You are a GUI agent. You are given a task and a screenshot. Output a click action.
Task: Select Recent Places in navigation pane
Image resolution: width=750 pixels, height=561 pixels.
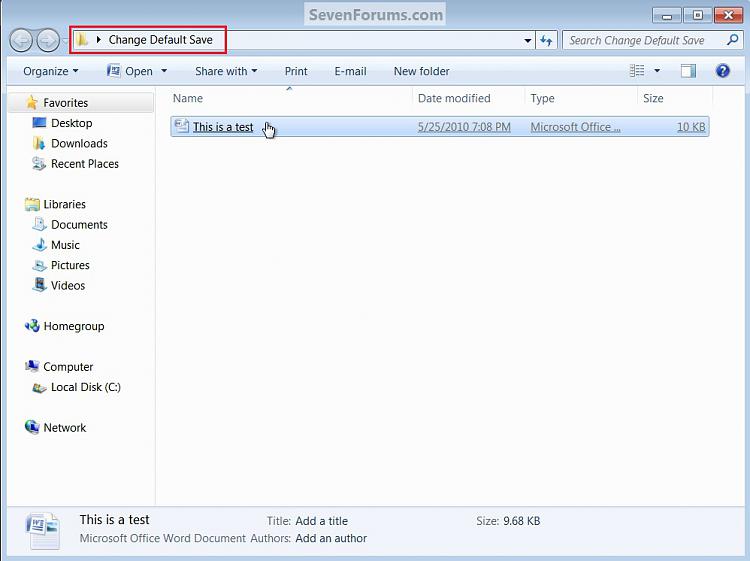point(85,164)
